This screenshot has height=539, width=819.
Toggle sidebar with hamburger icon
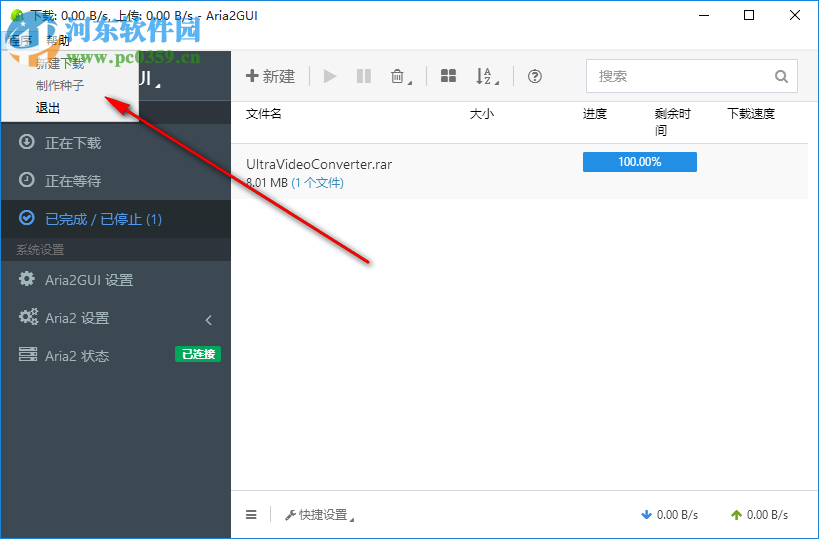click(x=251, y=515)
